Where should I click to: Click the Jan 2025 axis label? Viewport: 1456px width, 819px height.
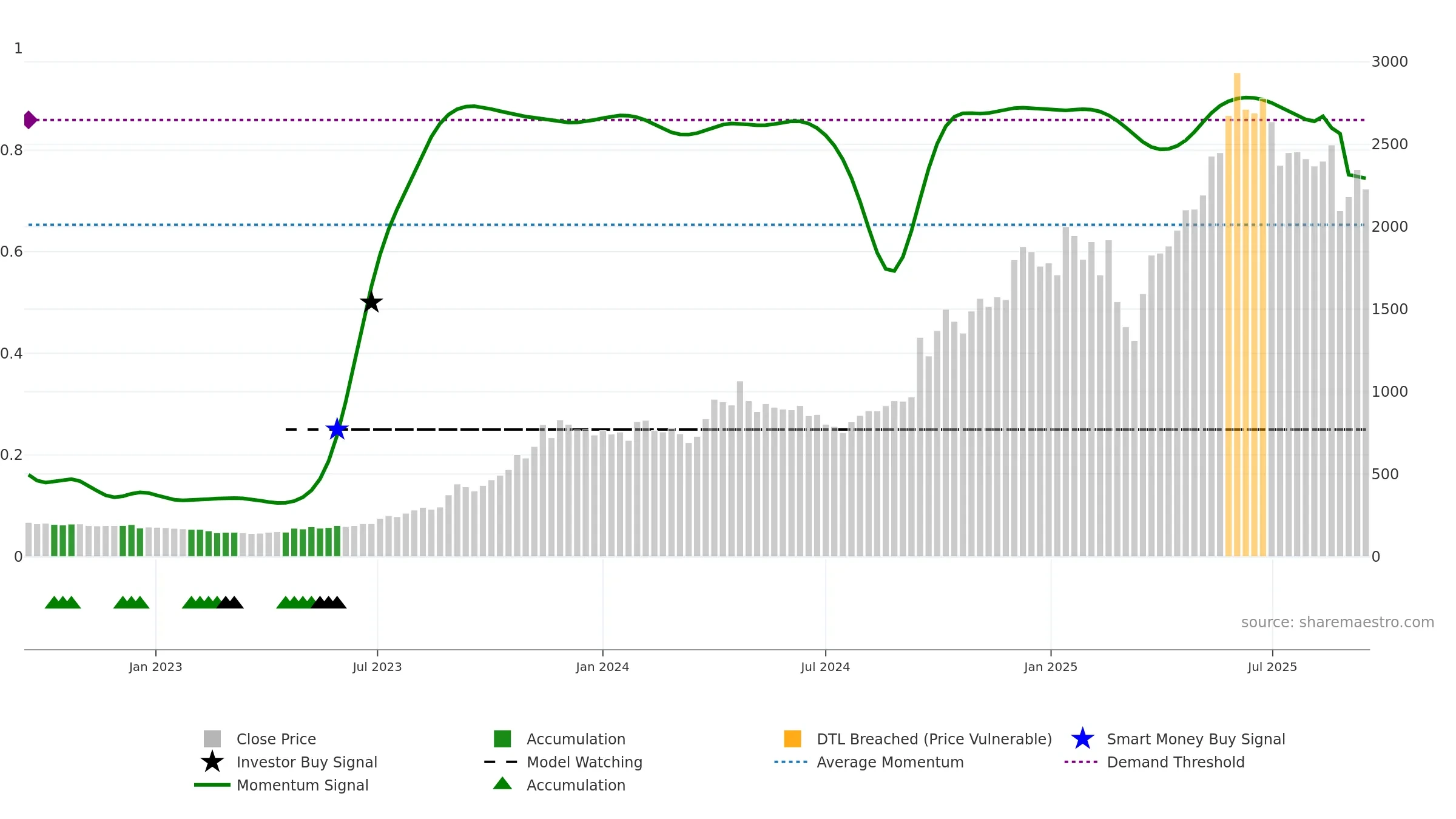coord(1051,667)
